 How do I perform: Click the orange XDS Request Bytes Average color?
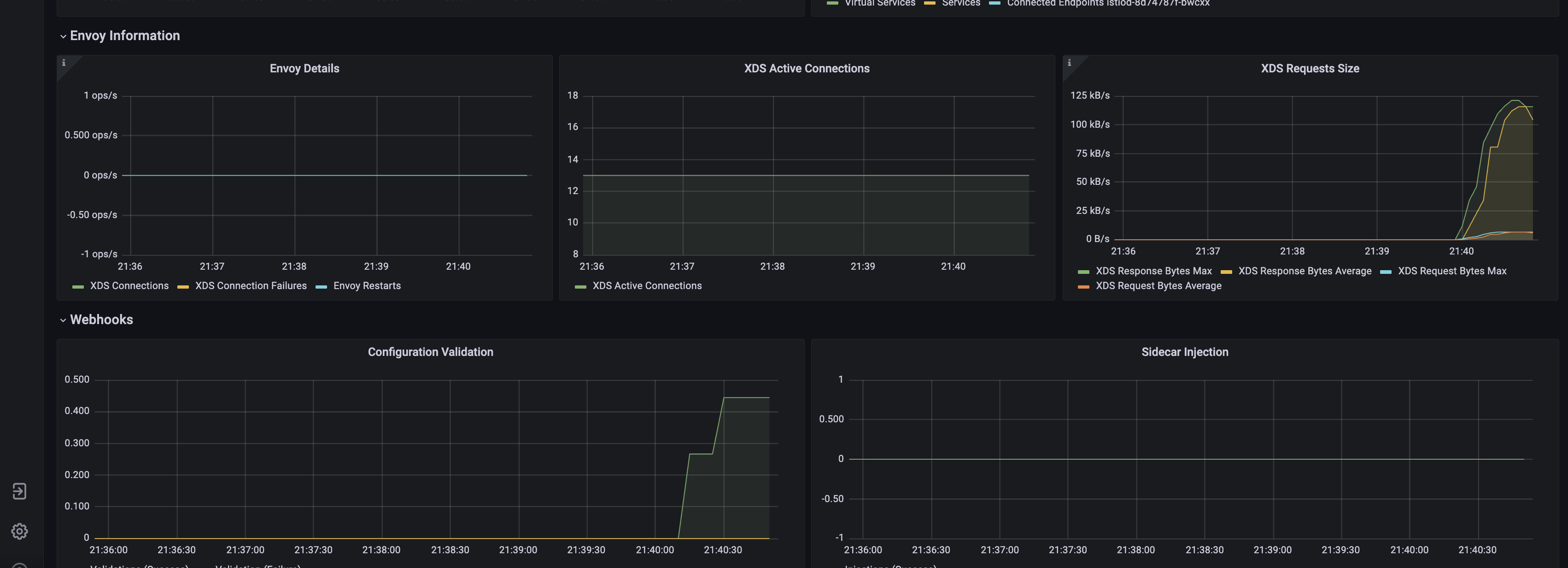click(x=1083, y=286)
